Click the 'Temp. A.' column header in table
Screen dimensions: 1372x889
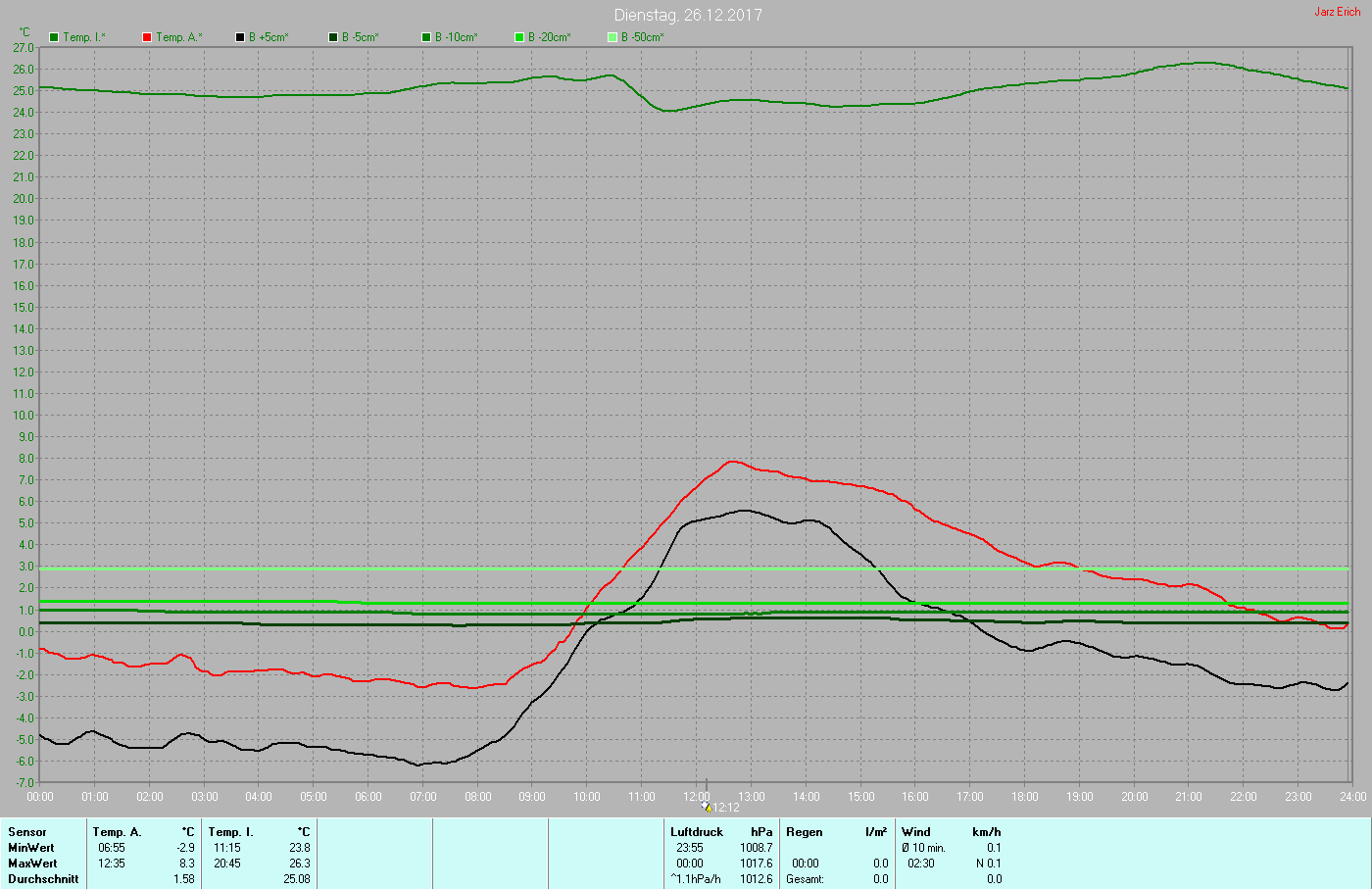click(x=118, y=832)
